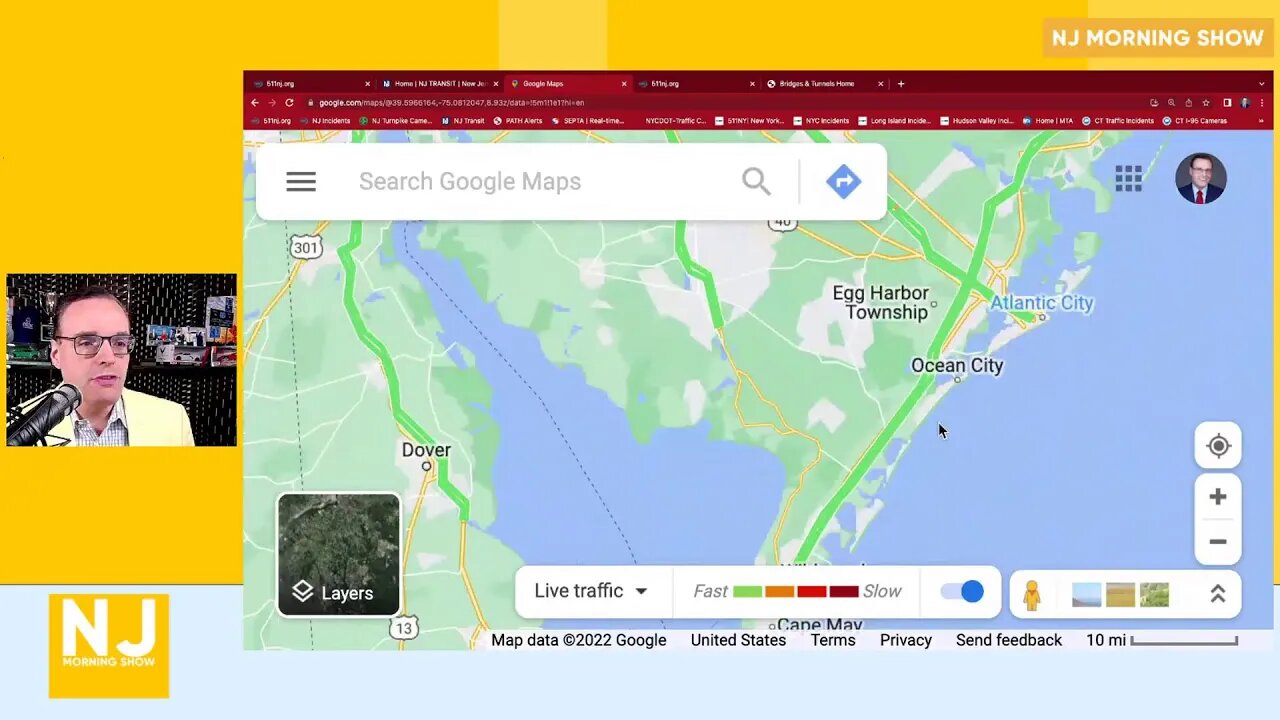Open Chrome's three-dot menu

1262,102
